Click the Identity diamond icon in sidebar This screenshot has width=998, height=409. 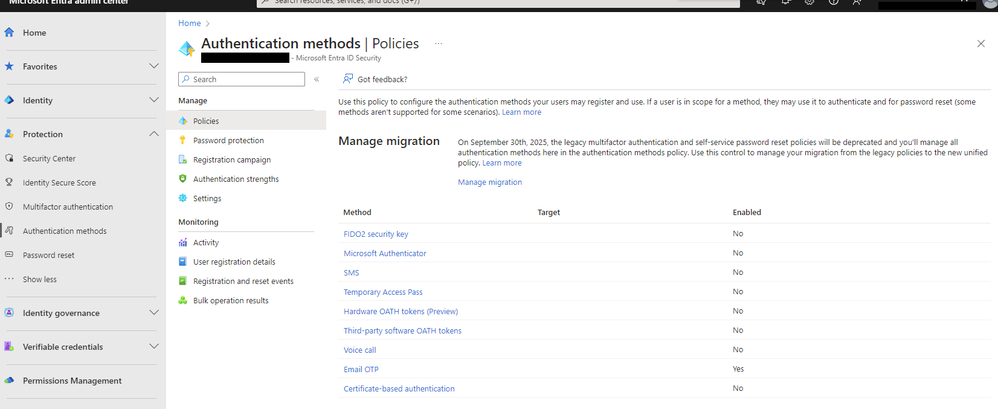click(x=9, y=100)
